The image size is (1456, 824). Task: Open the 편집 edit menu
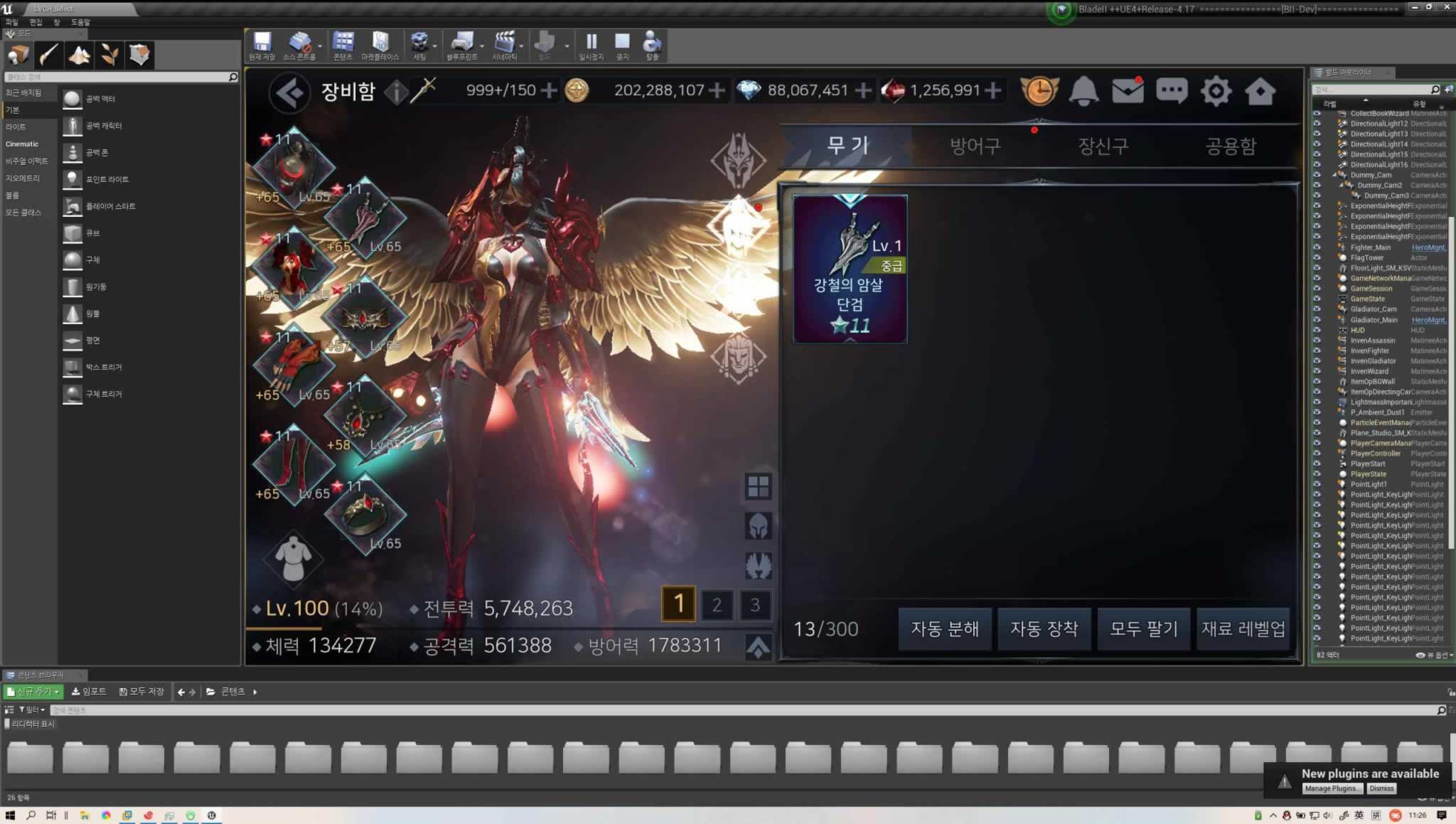coord(36,22)
